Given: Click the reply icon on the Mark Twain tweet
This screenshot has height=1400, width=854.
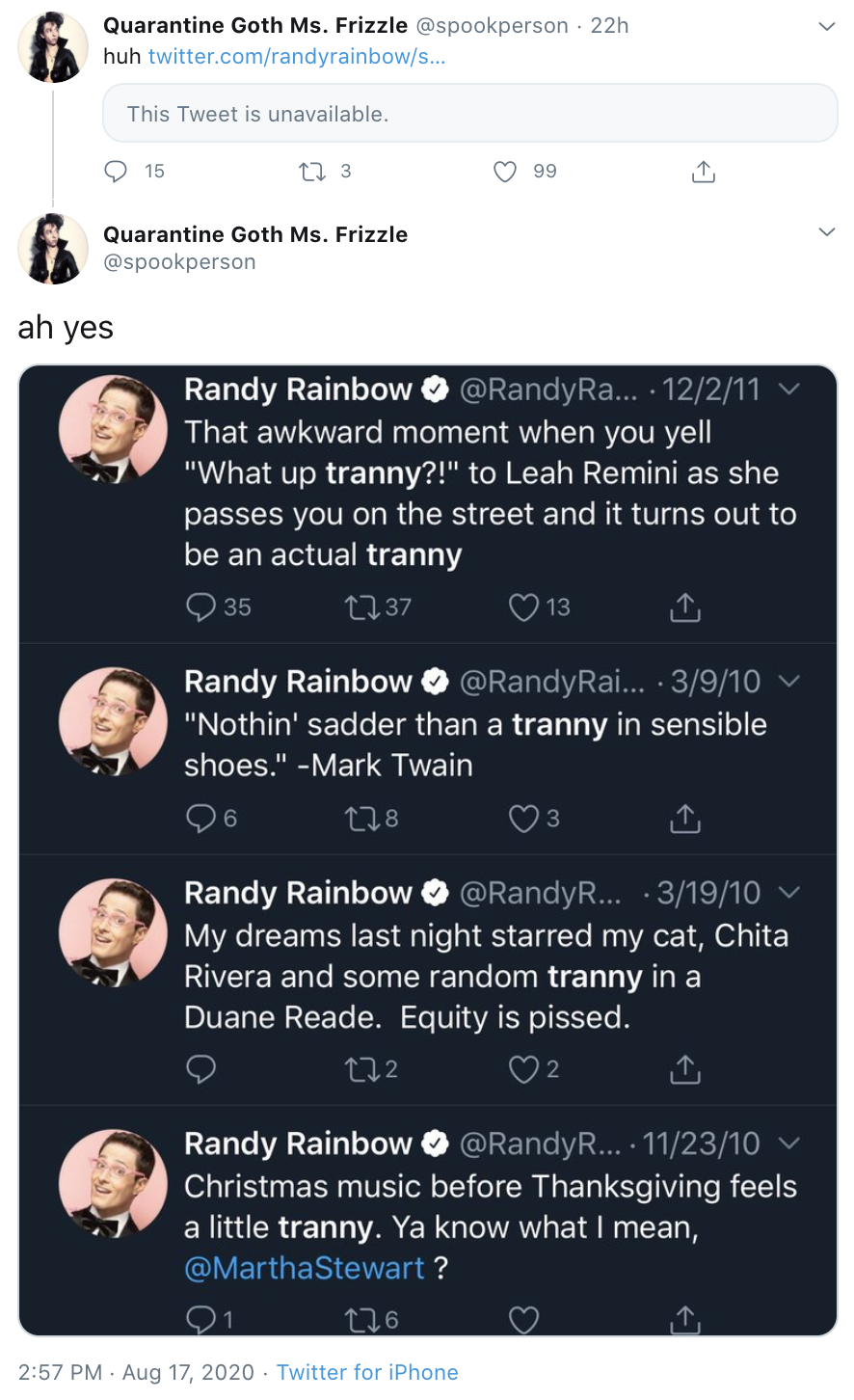Looking at the screenshot, I should coord(200,818).
